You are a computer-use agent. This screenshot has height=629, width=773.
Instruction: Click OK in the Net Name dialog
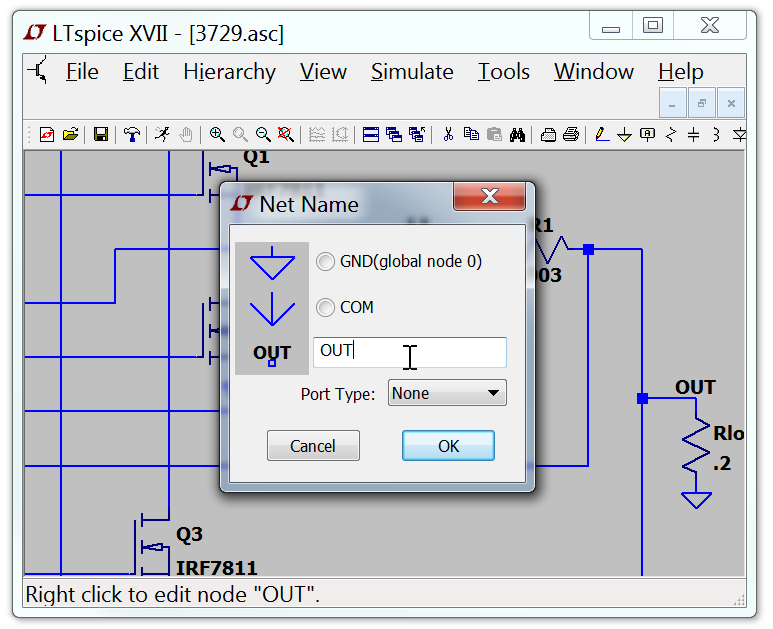click(x=448, y=446)
